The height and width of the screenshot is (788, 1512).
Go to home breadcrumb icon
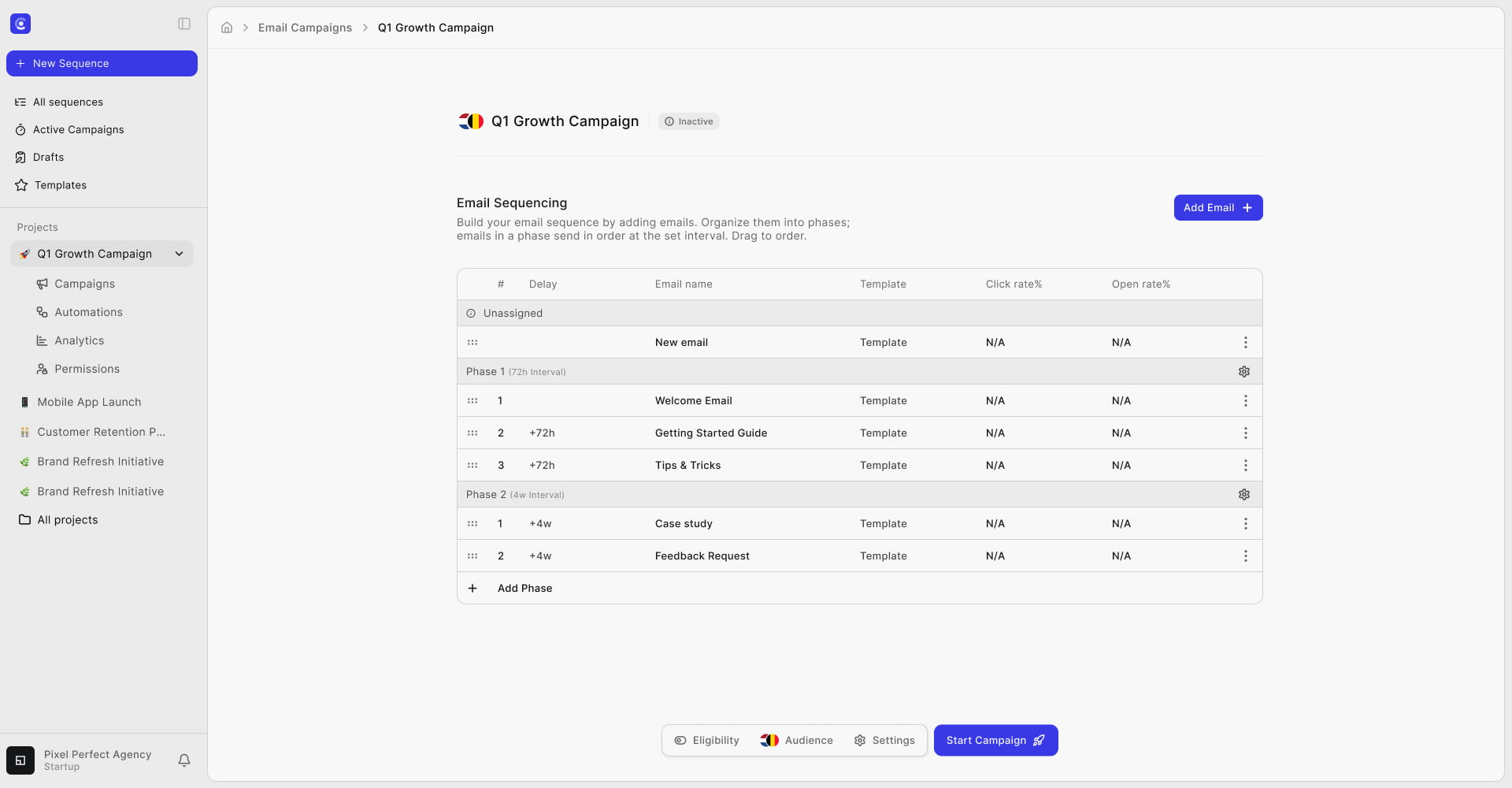pyautogui.click(x=227, y=28)
